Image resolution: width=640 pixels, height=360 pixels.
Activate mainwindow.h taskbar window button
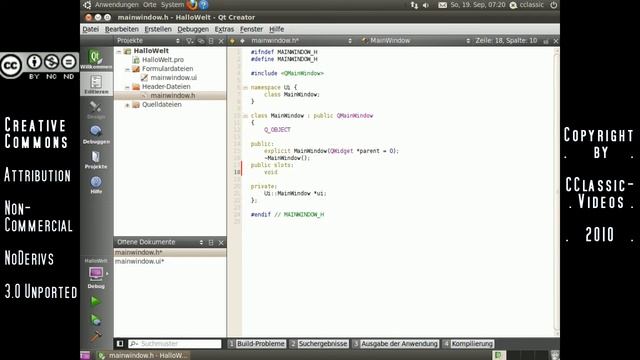143,356
